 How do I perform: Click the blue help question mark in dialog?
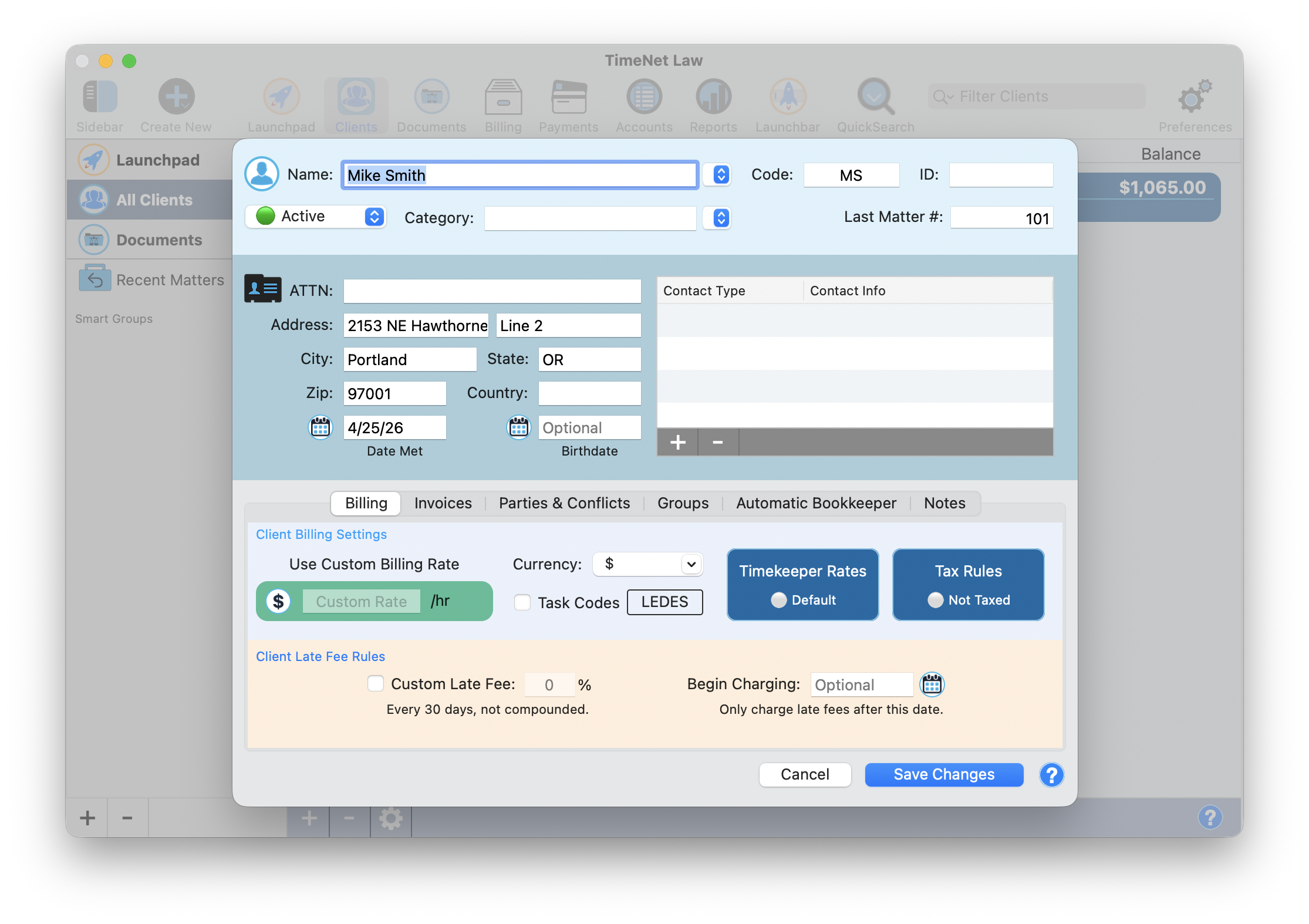[1051, 775]
